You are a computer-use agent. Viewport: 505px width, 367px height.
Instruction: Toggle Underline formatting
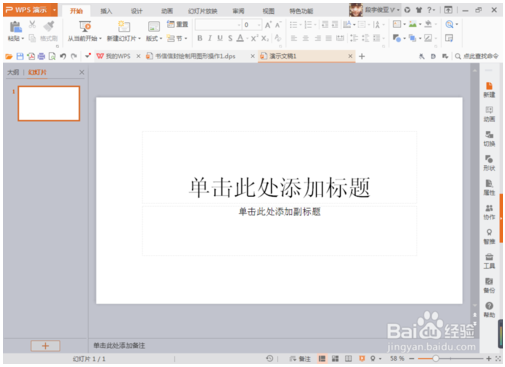pyautogui.click(x=220, y=38)
